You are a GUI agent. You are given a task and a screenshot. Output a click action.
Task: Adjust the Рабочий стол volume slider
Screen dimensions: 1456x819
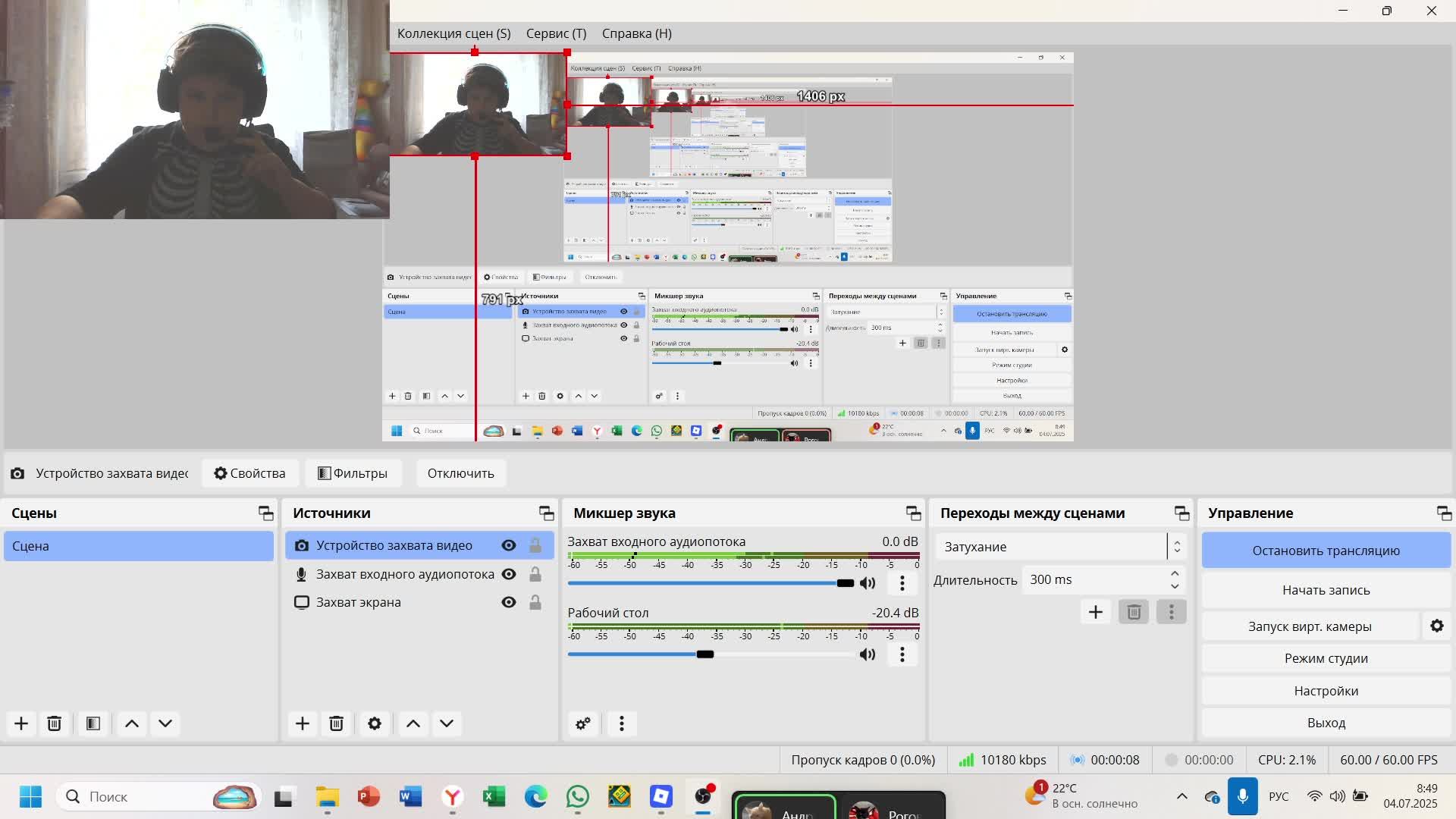[705, 654]
